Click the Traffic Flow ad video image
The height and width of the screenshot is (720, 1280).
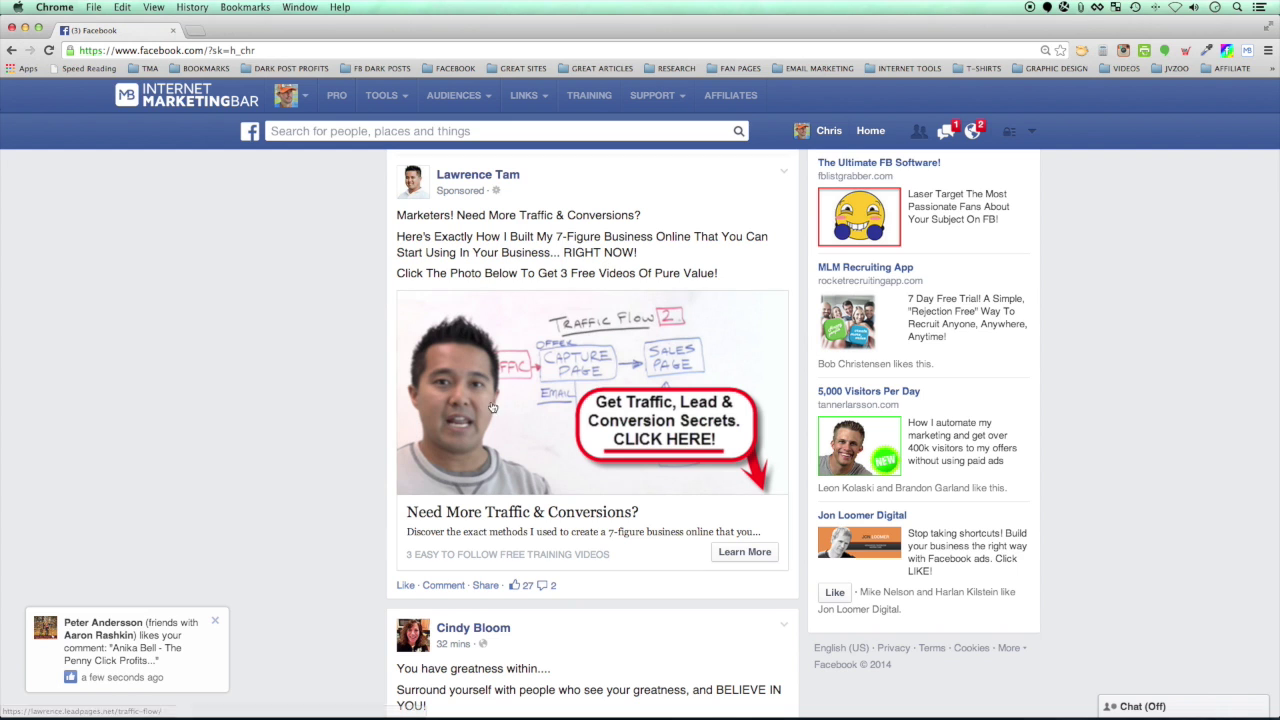592,393
